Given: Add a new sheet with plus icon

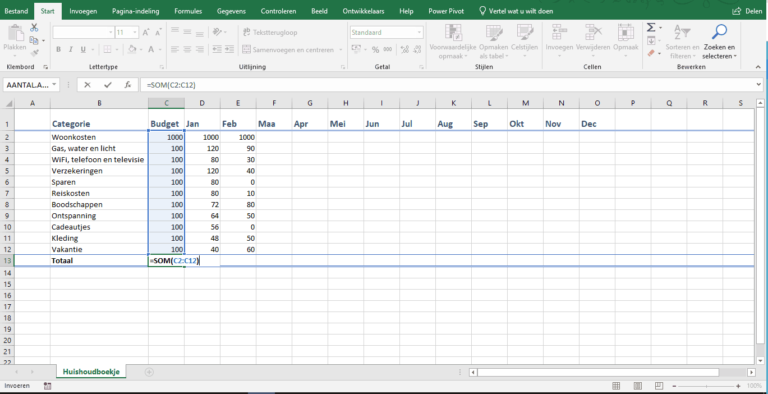Looking at the screenshot, I should (149, 372).
